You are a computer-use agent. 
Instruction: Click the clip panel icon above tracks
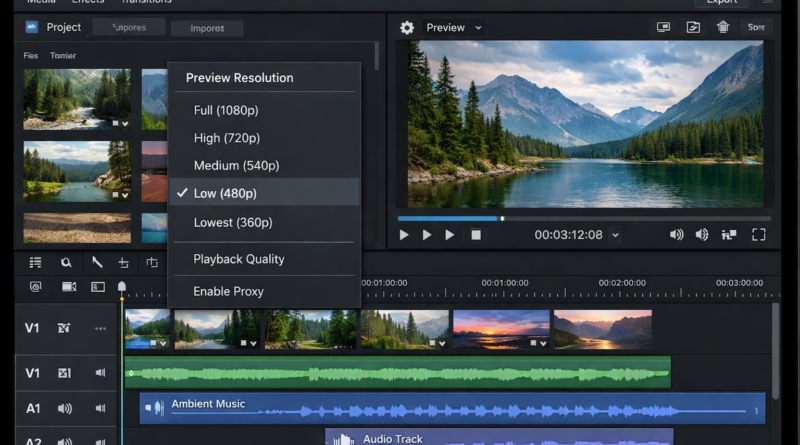tap(98, 287)
